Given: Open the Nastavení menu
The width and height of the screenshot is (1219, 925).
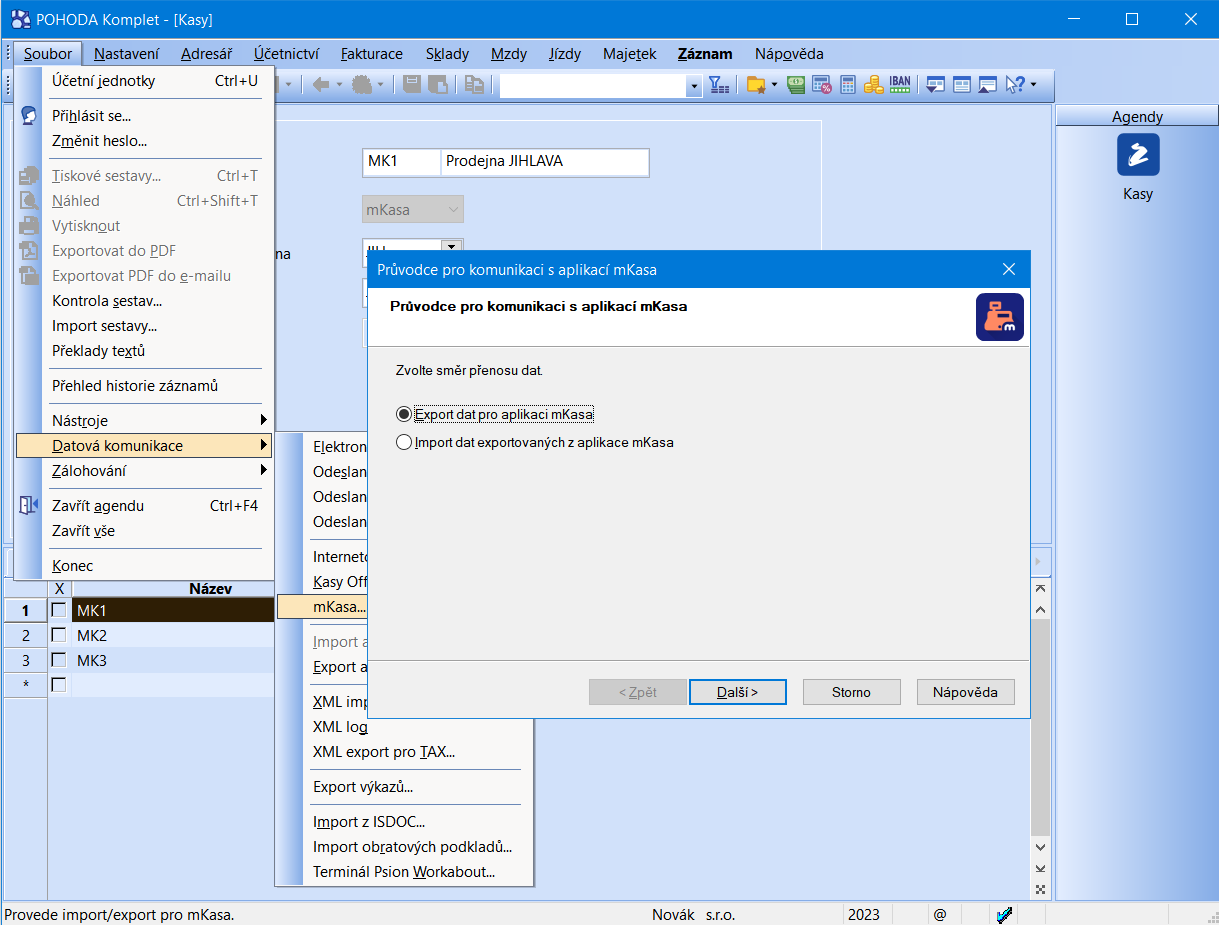Looking at the screenshot, I should coord(127,54).
